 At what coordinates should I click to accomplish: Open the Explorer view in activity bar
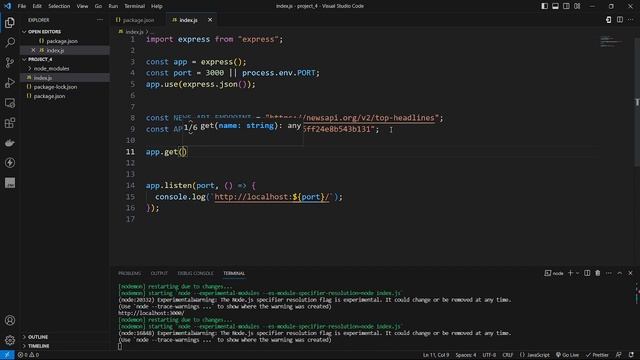[x=10, y=22]
